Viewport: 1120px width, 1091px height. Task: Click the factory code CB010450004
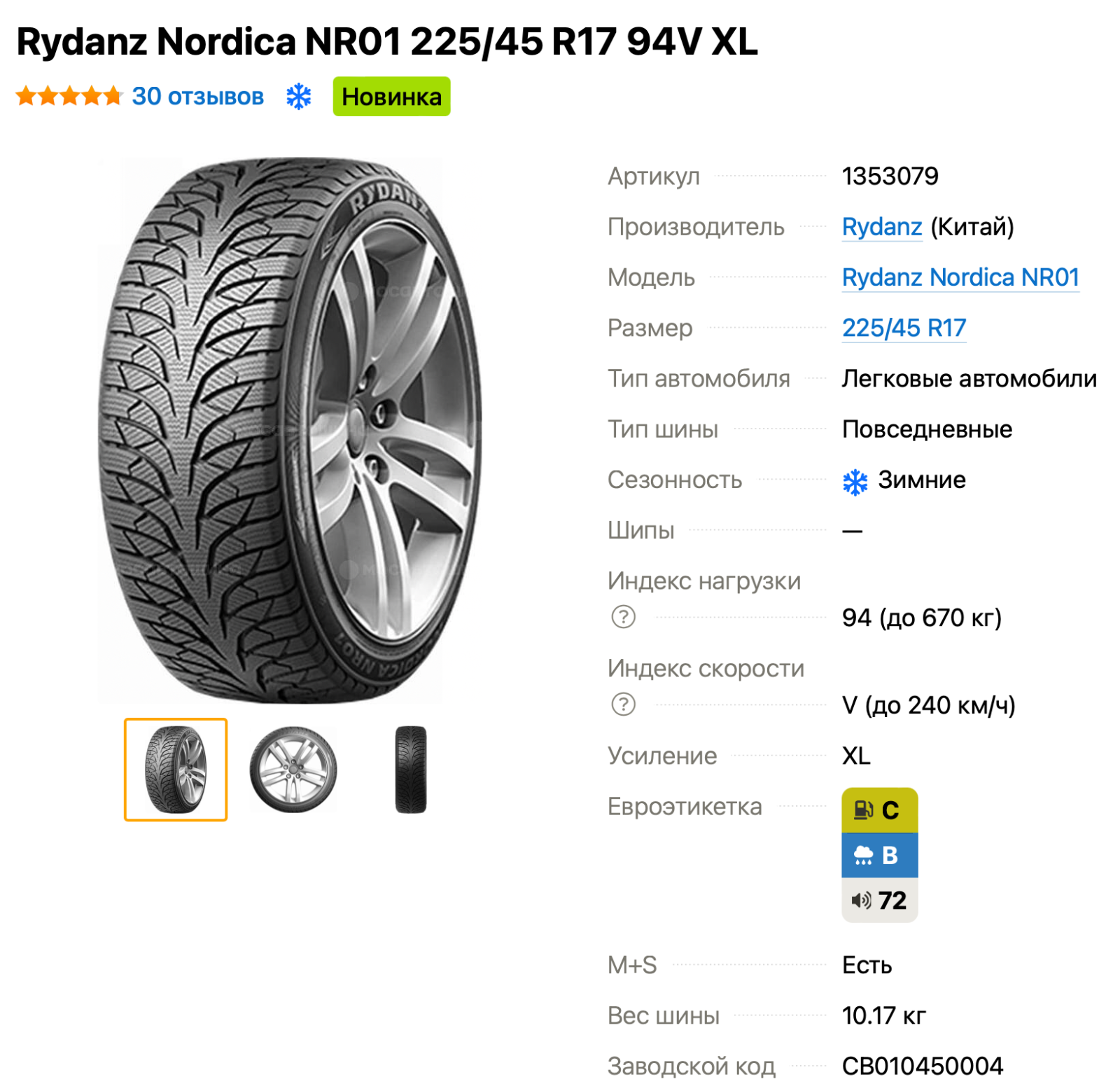tap(922, 1066)
